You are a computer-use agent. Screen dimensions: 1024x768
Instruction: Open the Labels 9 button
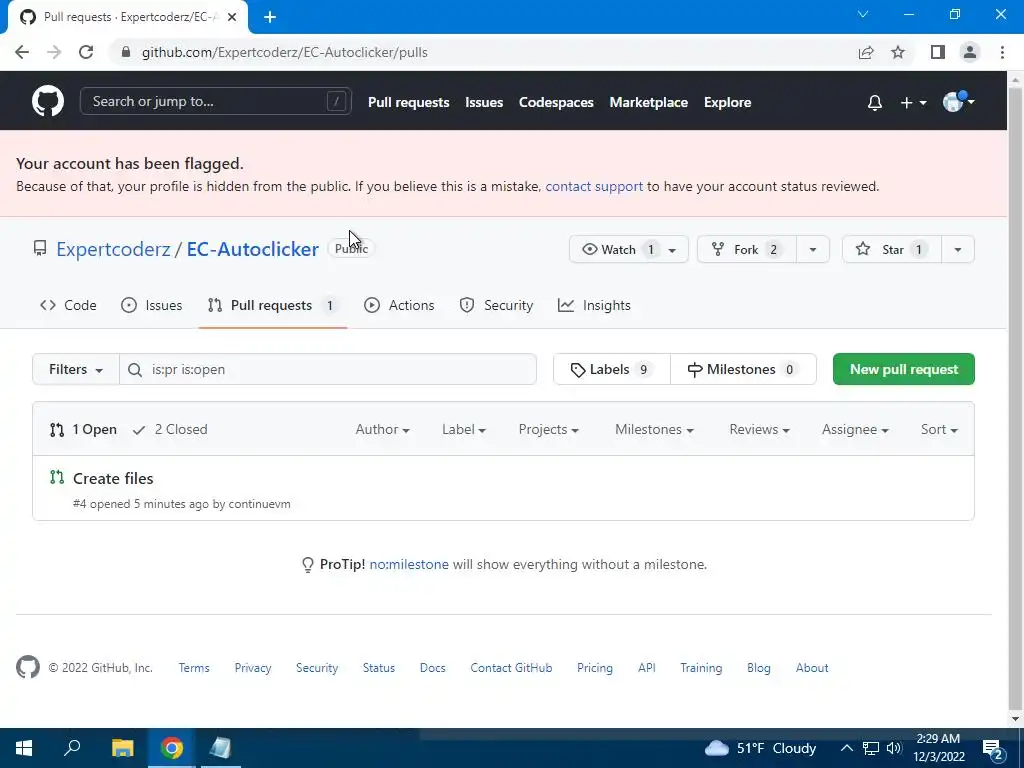coord(612,369)
